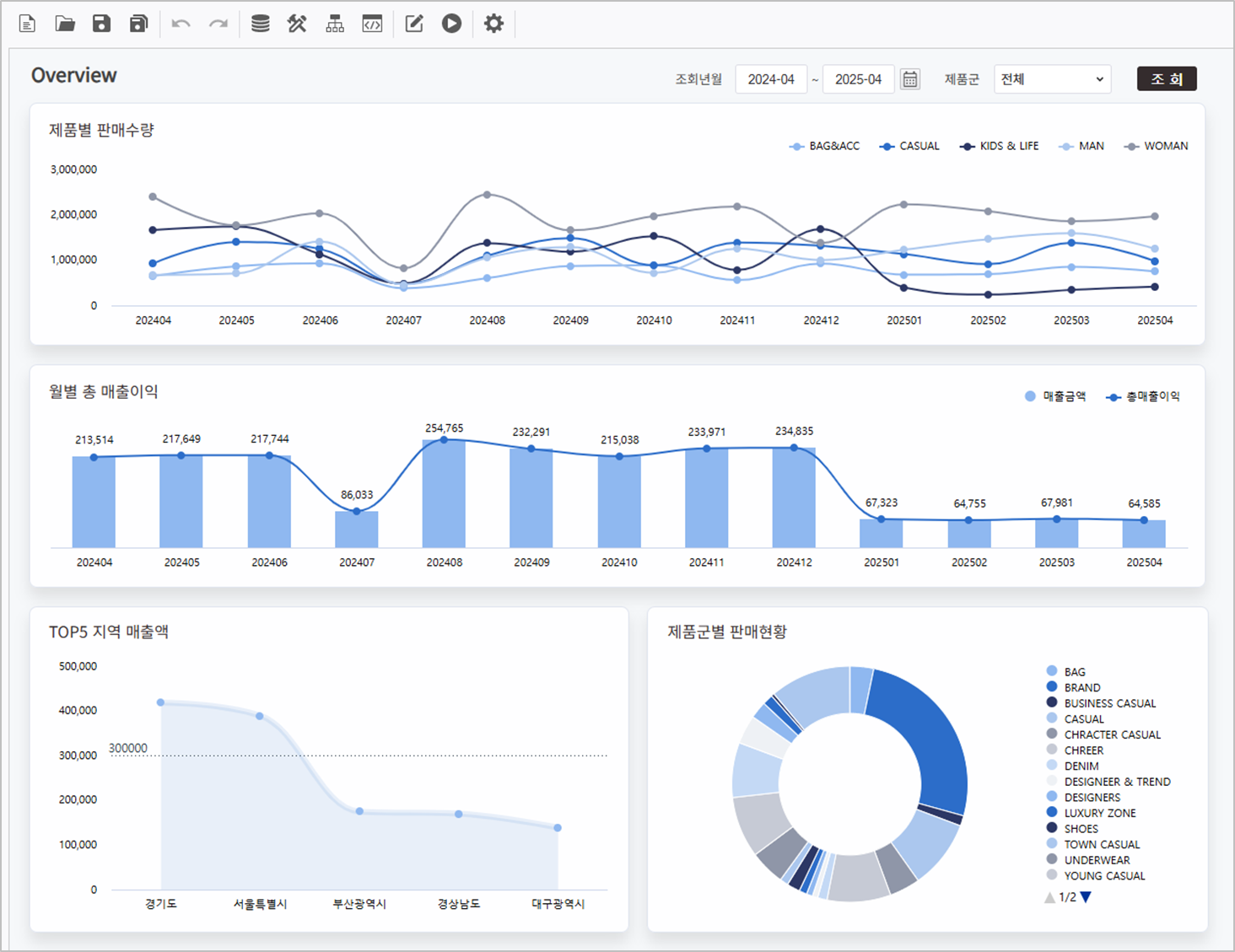Expand the 제품군 dropdown showing 전체
This screenshot has height=952, width=1235.
1052,79
